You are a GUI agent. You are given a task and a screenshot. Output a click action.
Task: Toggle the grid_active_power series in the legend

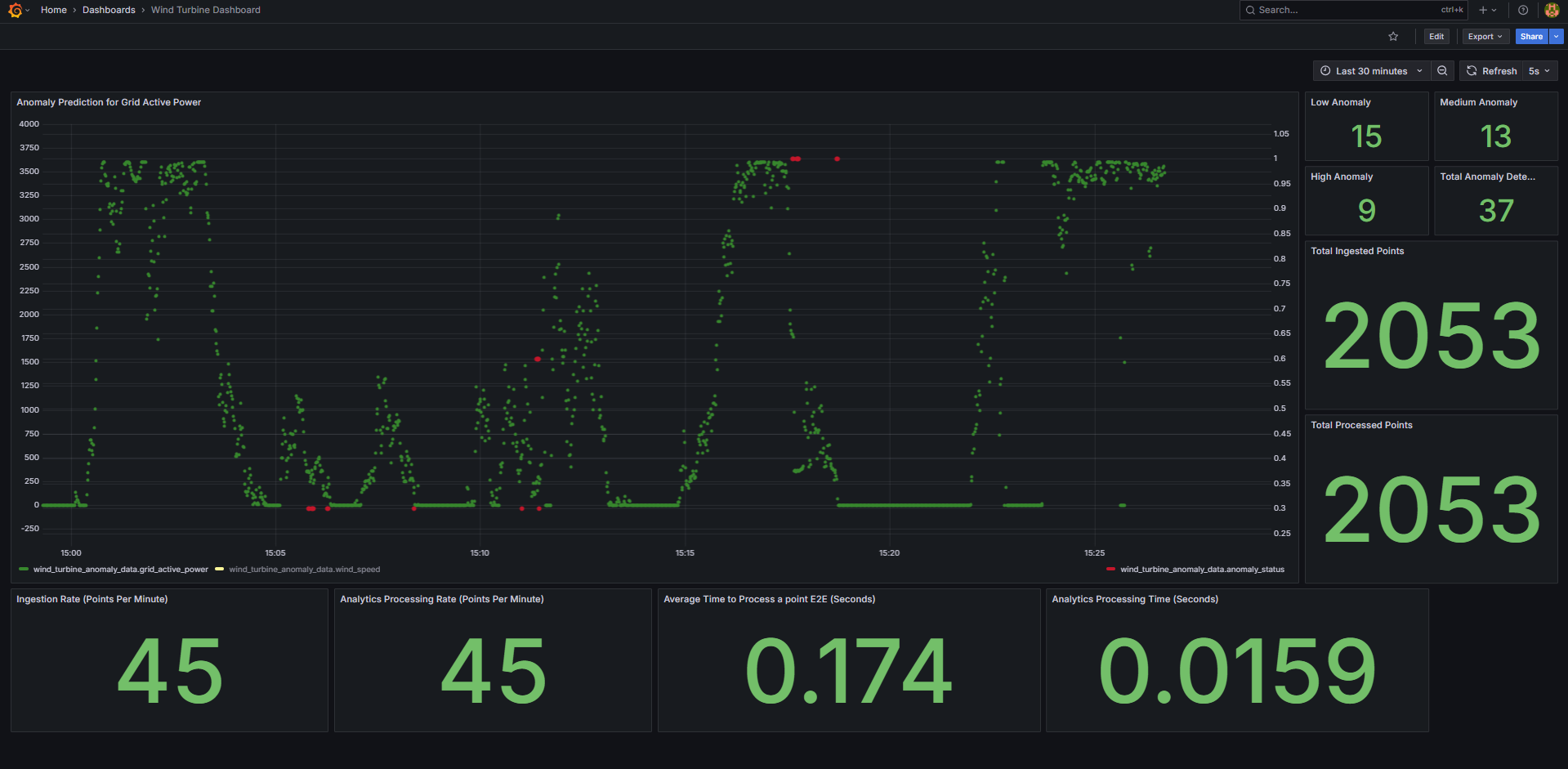click(x=119, y=569)
